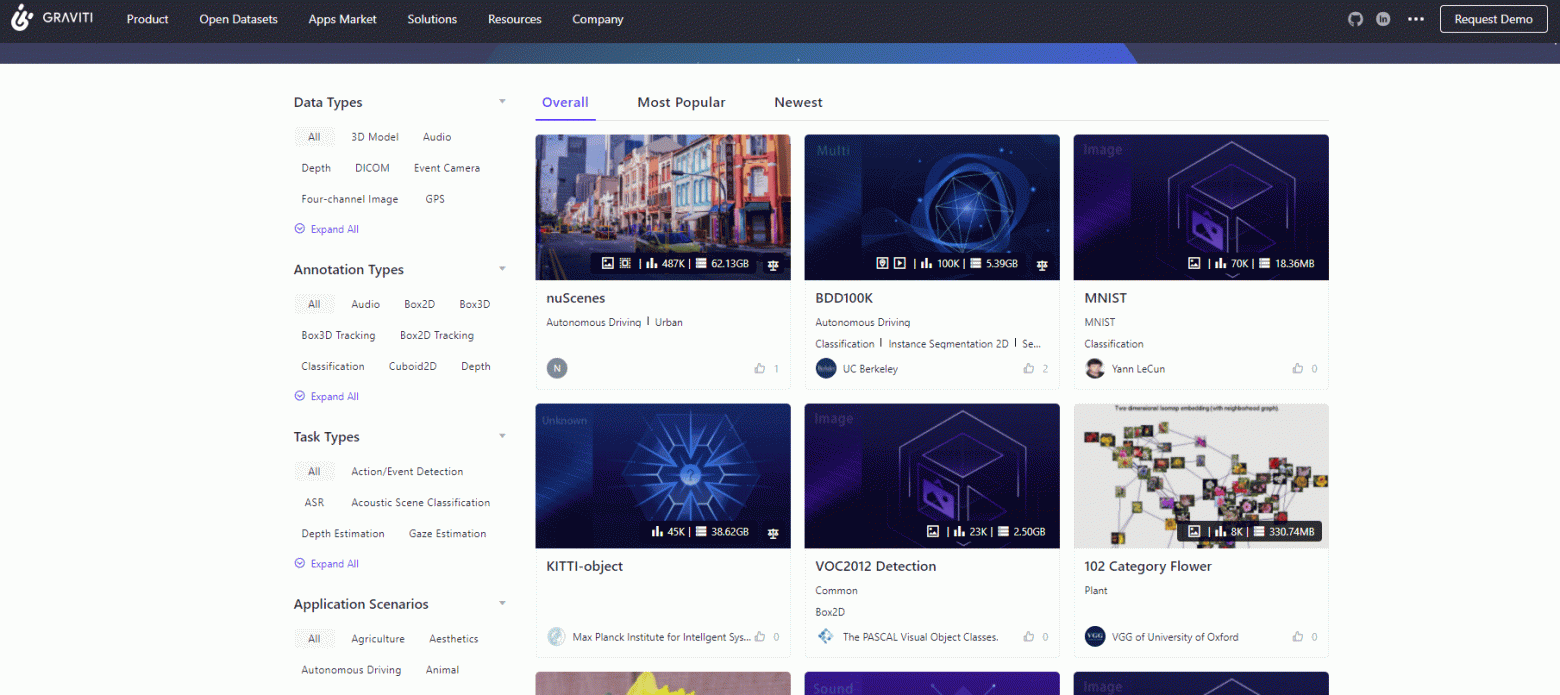Image resolution: width=1560 pixels, height=695 pixels.
Task: Open the GitHub icon link
Action: coord(1355,19)
